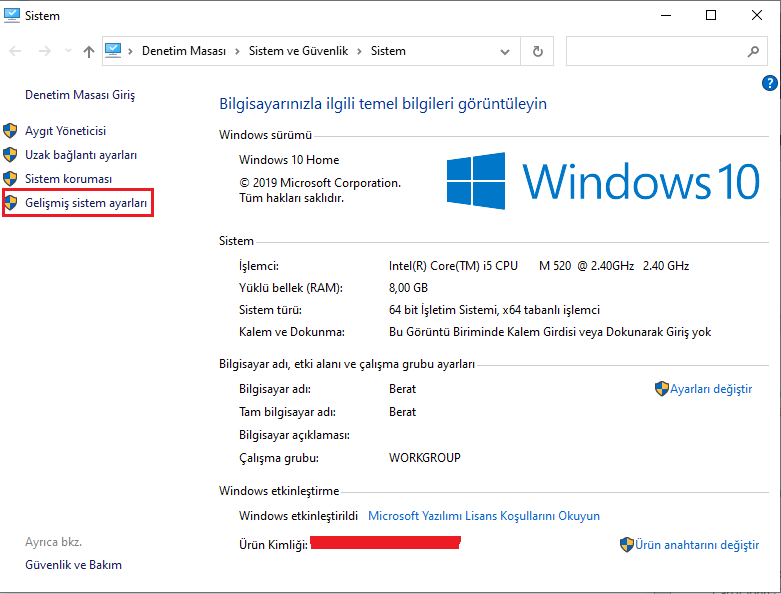Open Gelişmiş sistem ayarları link
Screen dimensions: 781x594
pyautogui.click(x=86, y=203)
